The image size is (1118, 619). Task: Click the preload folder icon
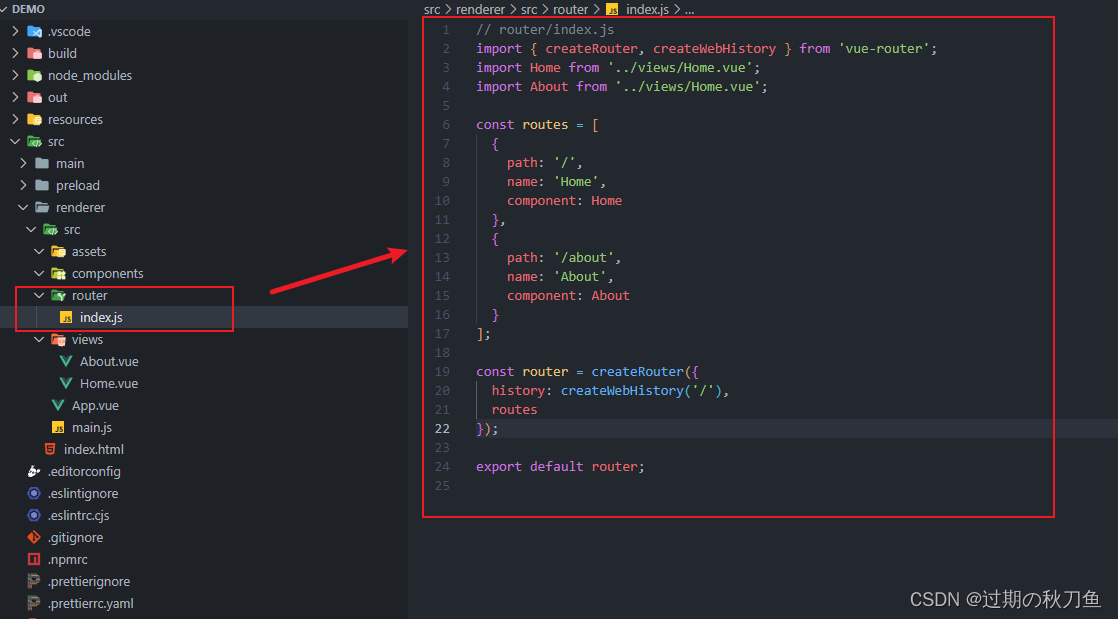coord(42,185)
